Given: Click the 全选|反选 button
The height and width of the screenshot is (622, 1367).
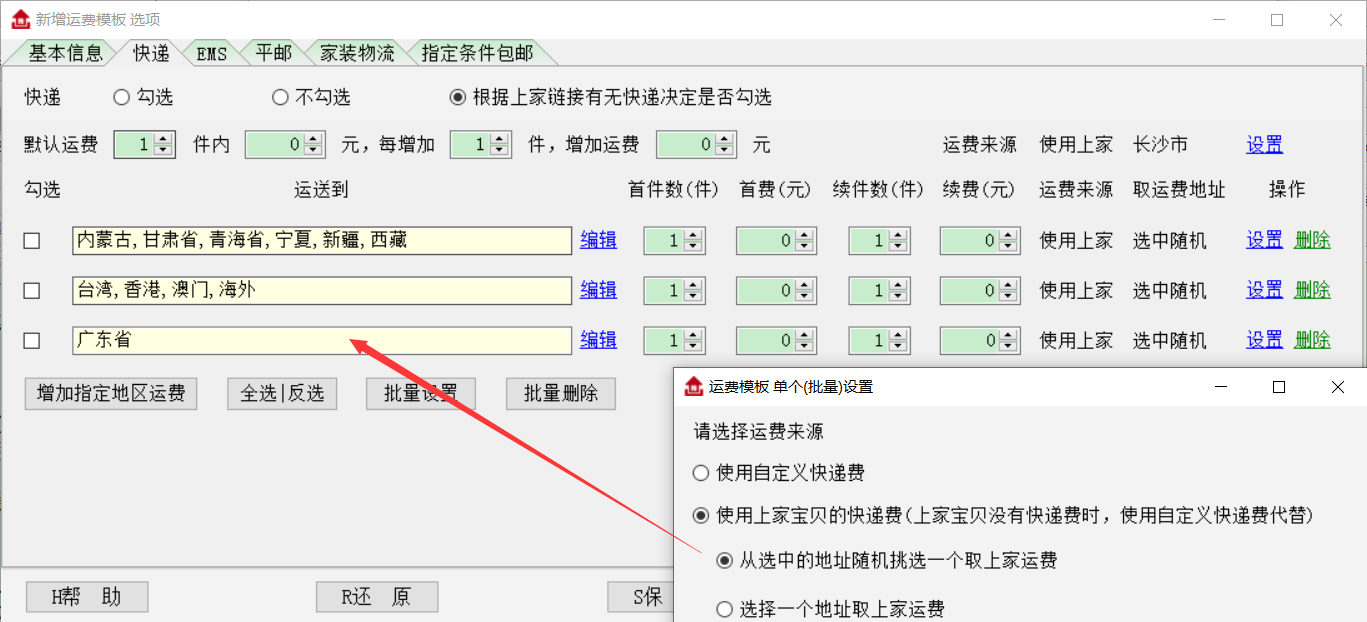Looking at the screenshot, I should [282, 393].
